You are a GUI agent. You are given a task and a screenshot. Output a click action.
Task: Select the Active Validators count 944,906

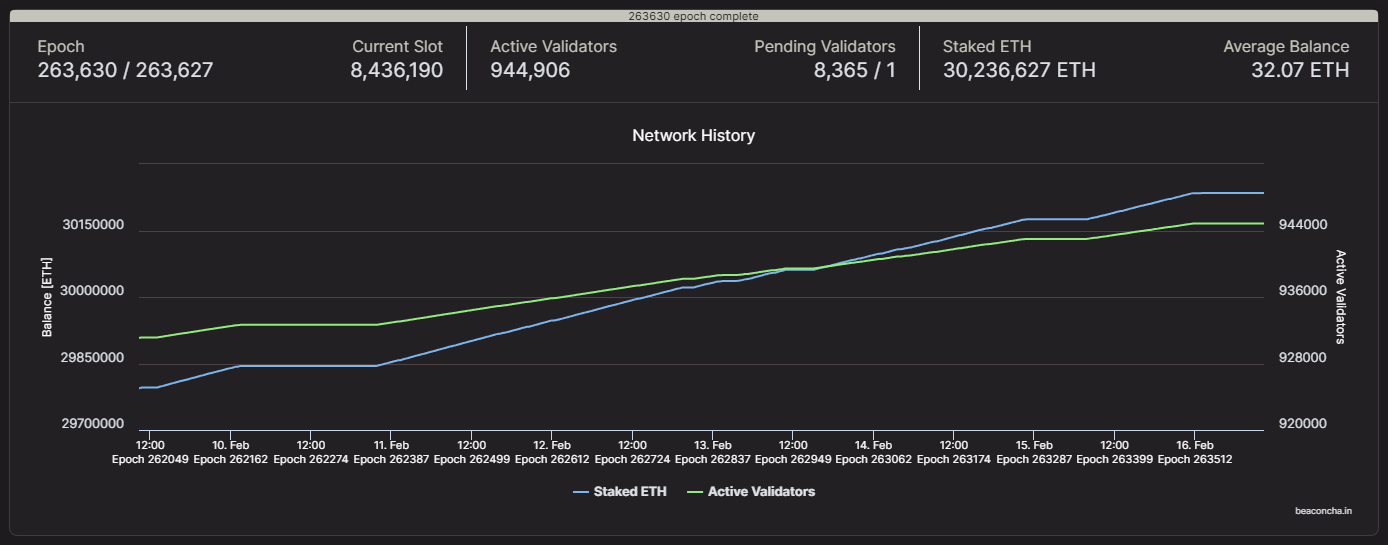pyautogui.click(x=530, y=70)
